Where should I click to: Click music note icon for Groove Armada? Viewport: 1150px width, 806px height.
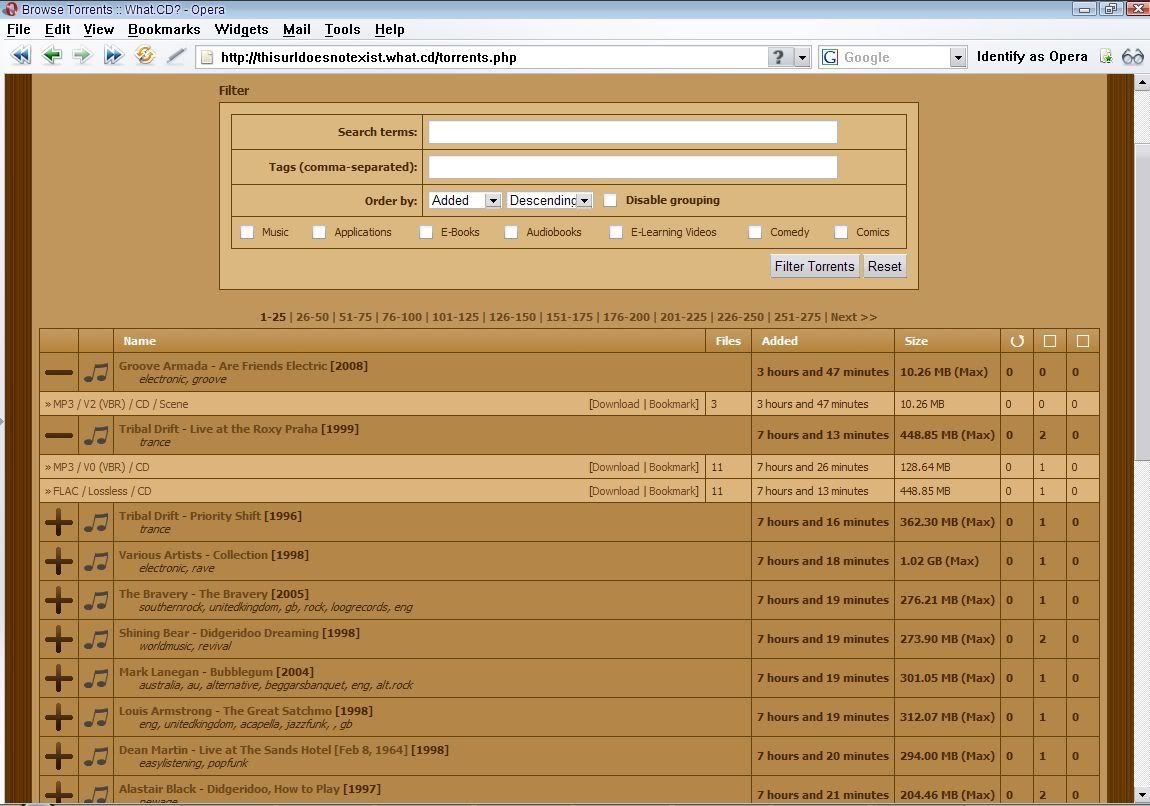tap(95, 373)
